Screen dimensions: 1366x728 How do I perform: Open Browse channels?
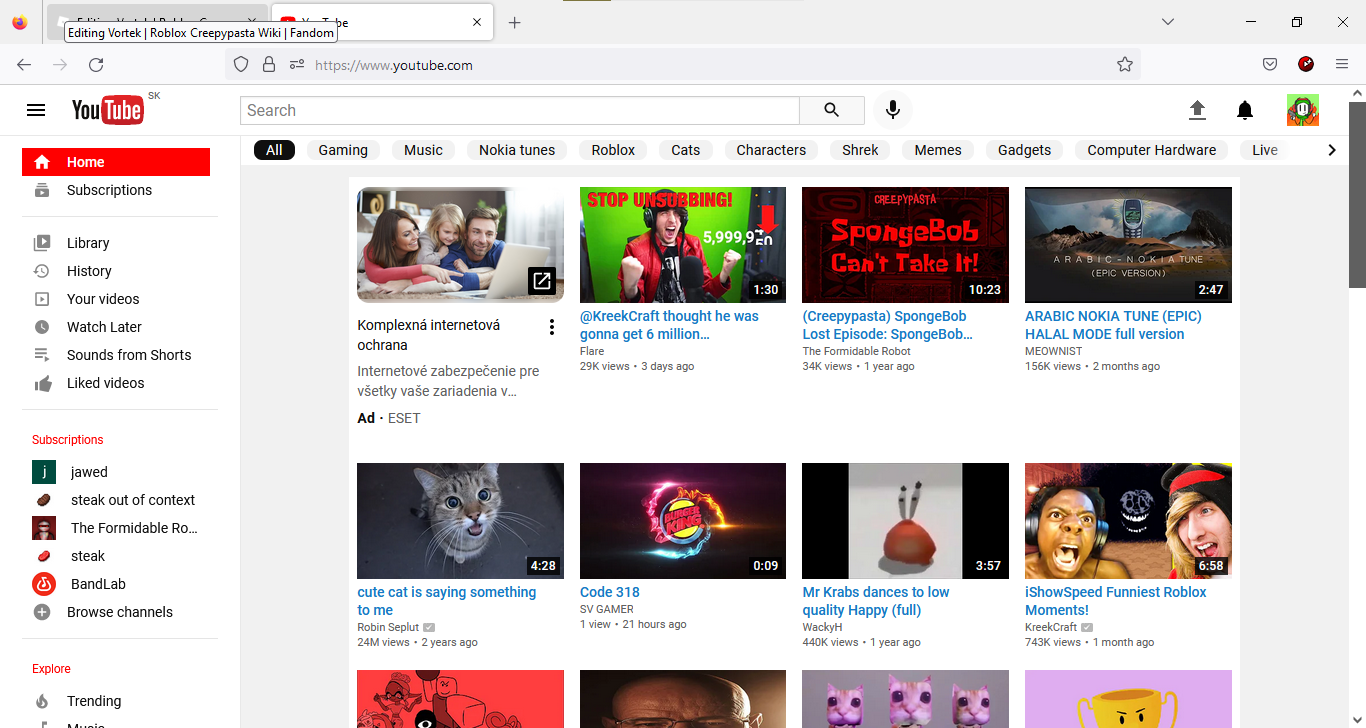click(x=120, y=612)
